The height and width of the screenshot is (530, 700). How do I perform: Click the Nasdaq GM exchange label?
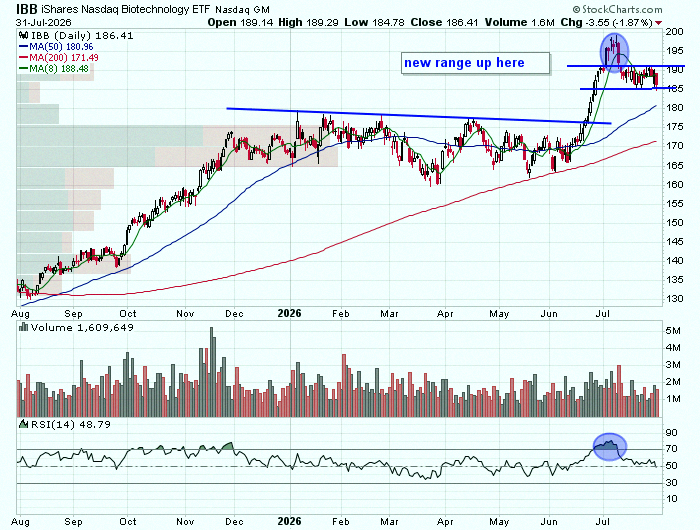(x=242, y=9)
